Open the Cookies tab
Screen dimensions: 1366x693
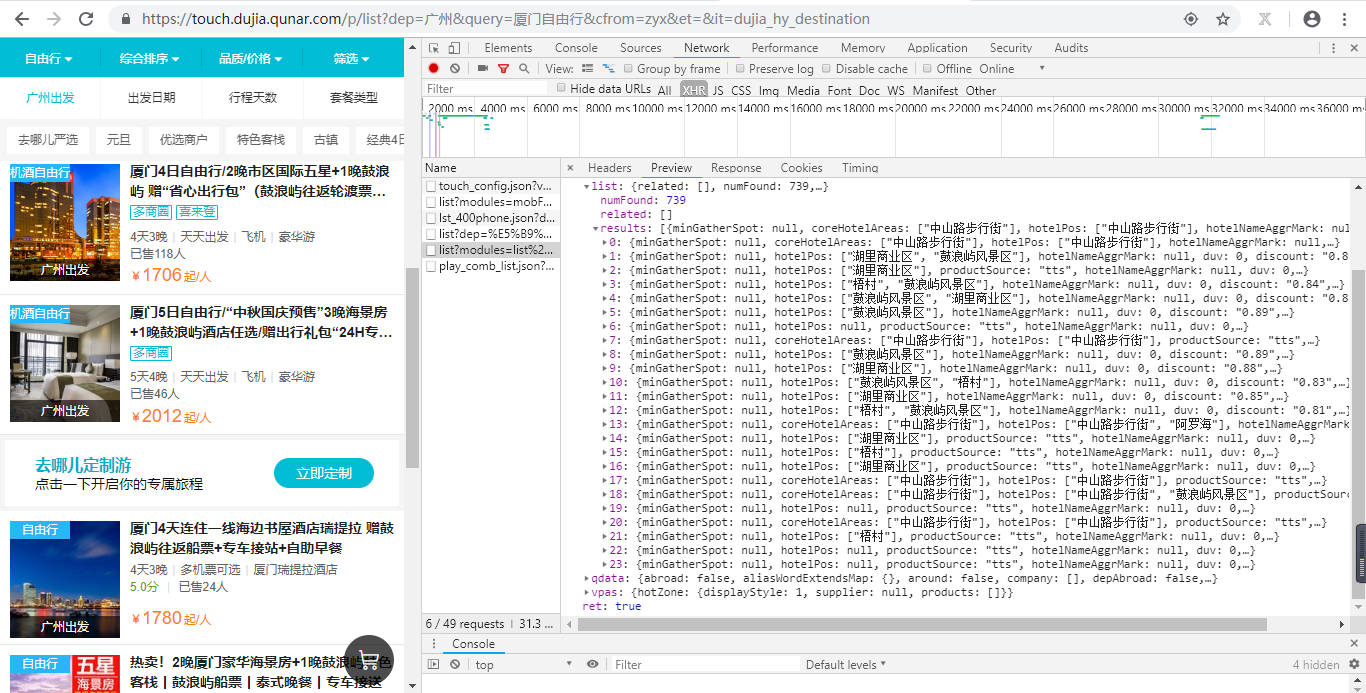[801, 168]
